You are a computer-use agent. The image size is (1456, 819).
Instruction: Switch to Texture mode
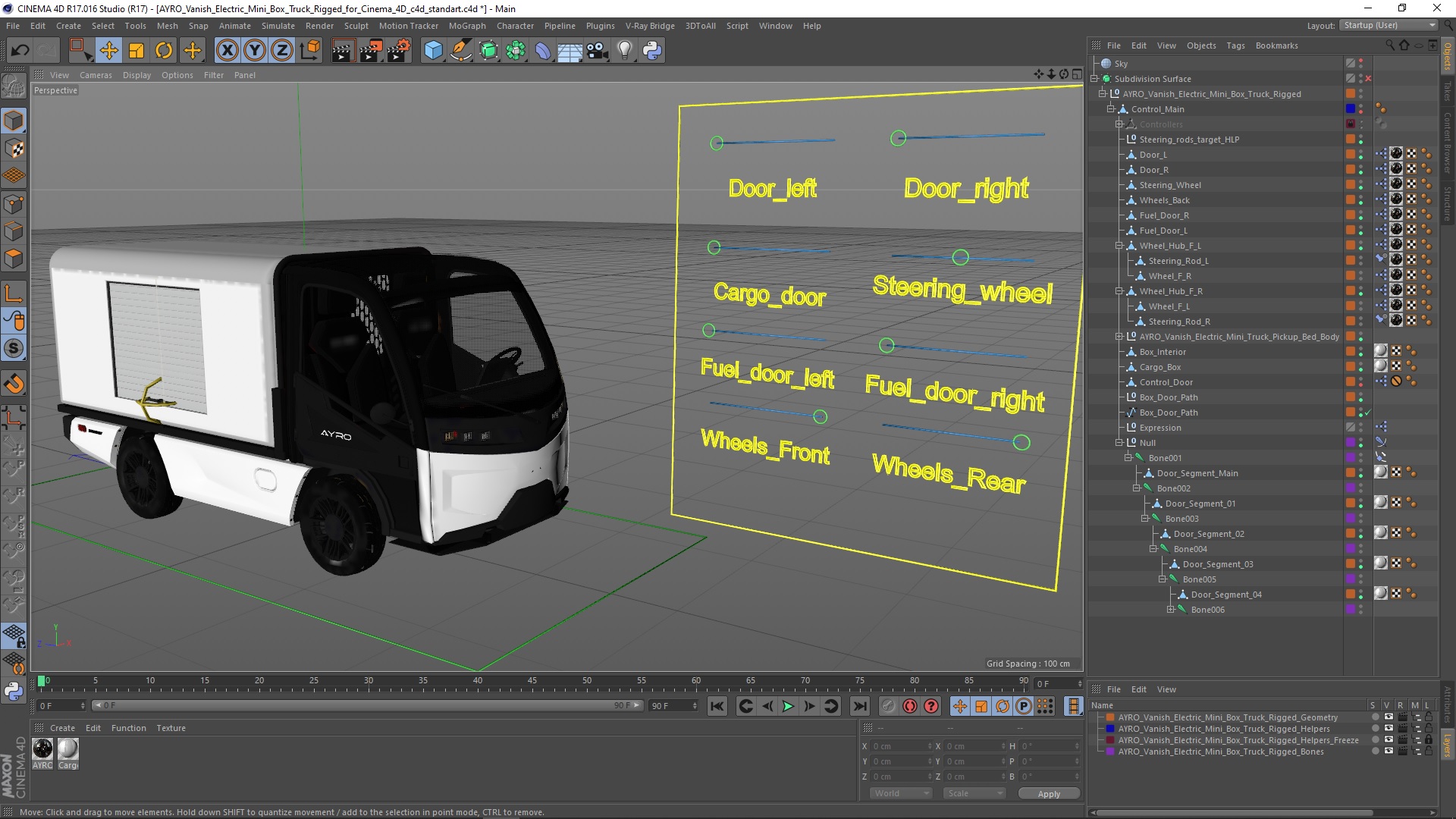coord(14,149)
